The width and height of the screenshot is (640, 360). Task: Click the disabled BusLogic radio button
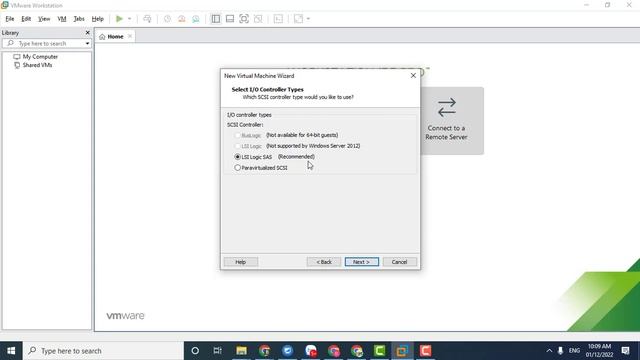pos(238,135)
